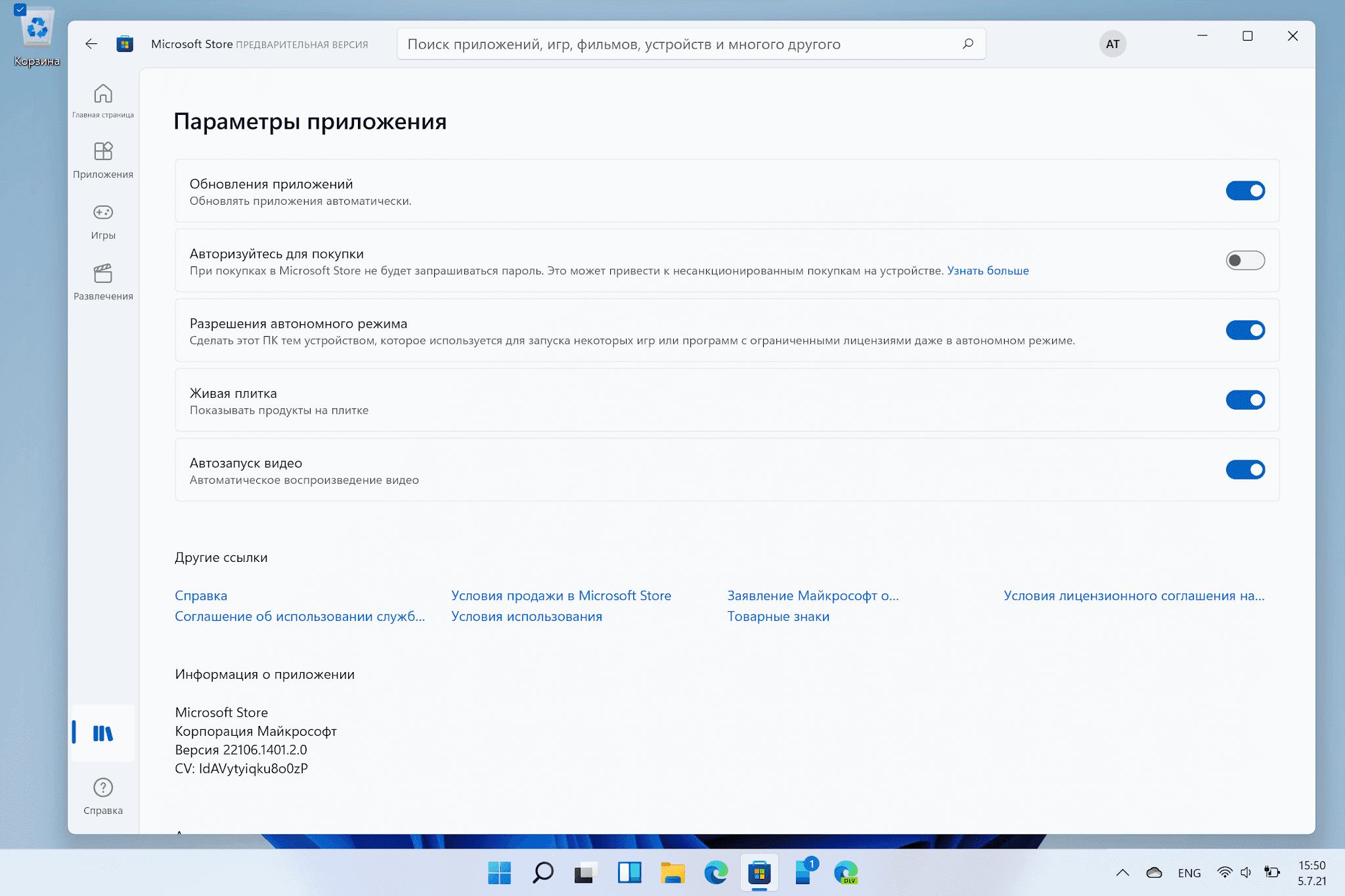Viewport: 1345px width, 896px height.
Task: Open the Apps section in the sidebar
Action: click(x=103, y=160)
